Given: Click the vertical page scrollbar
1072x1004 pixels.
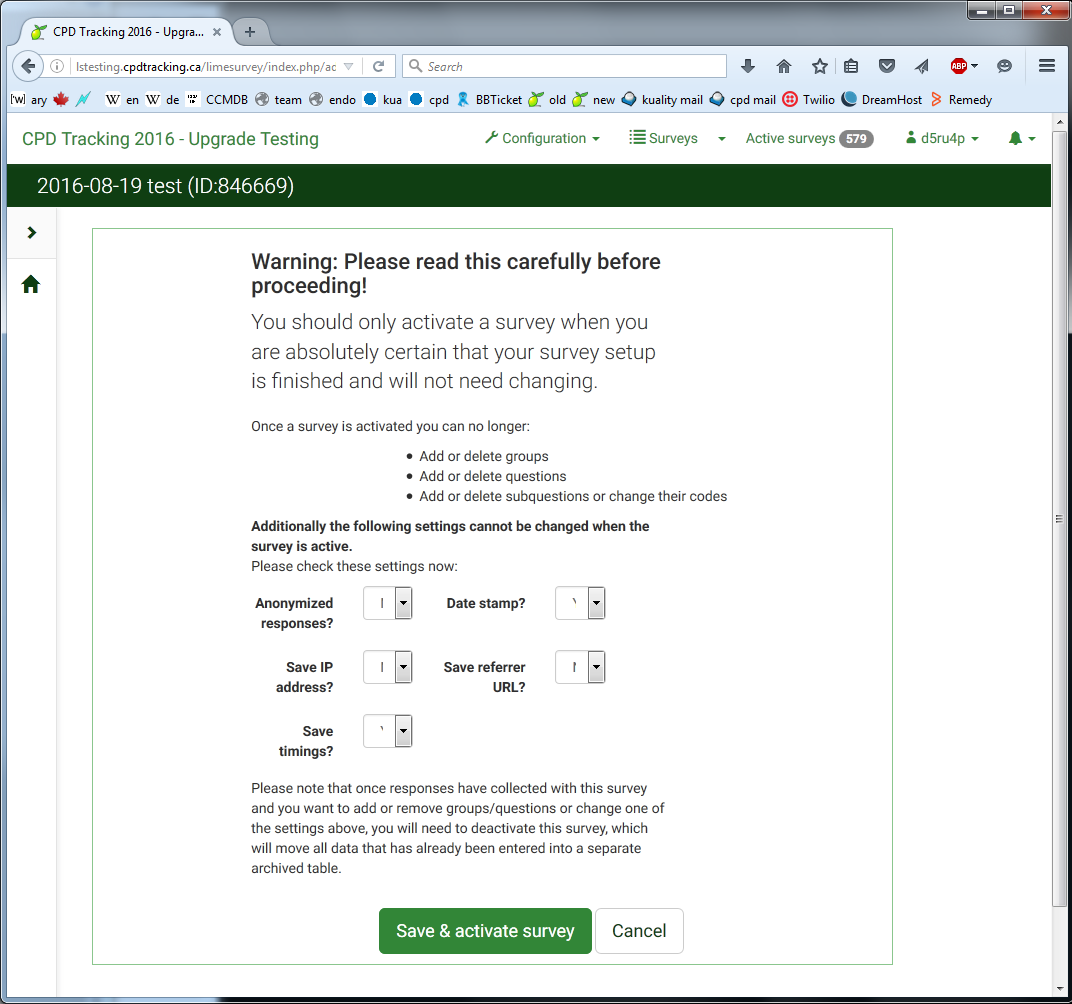Looking at the screenshot, I should (1059, 519).
